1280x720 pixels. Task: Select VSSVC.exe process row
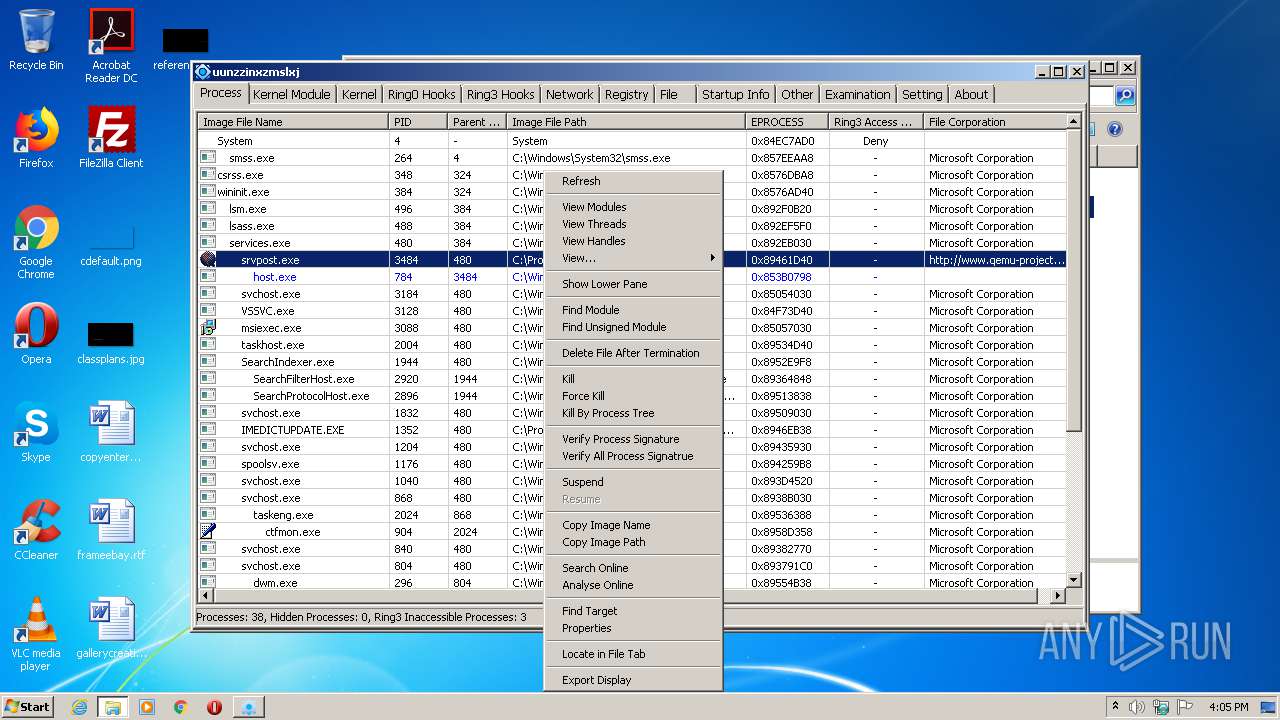(631, 311)
